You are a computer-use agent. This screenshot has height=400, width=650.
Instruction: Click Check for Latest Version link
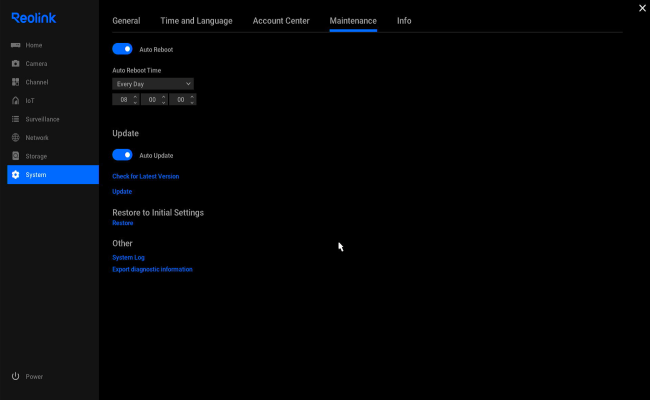click(146, 176)
